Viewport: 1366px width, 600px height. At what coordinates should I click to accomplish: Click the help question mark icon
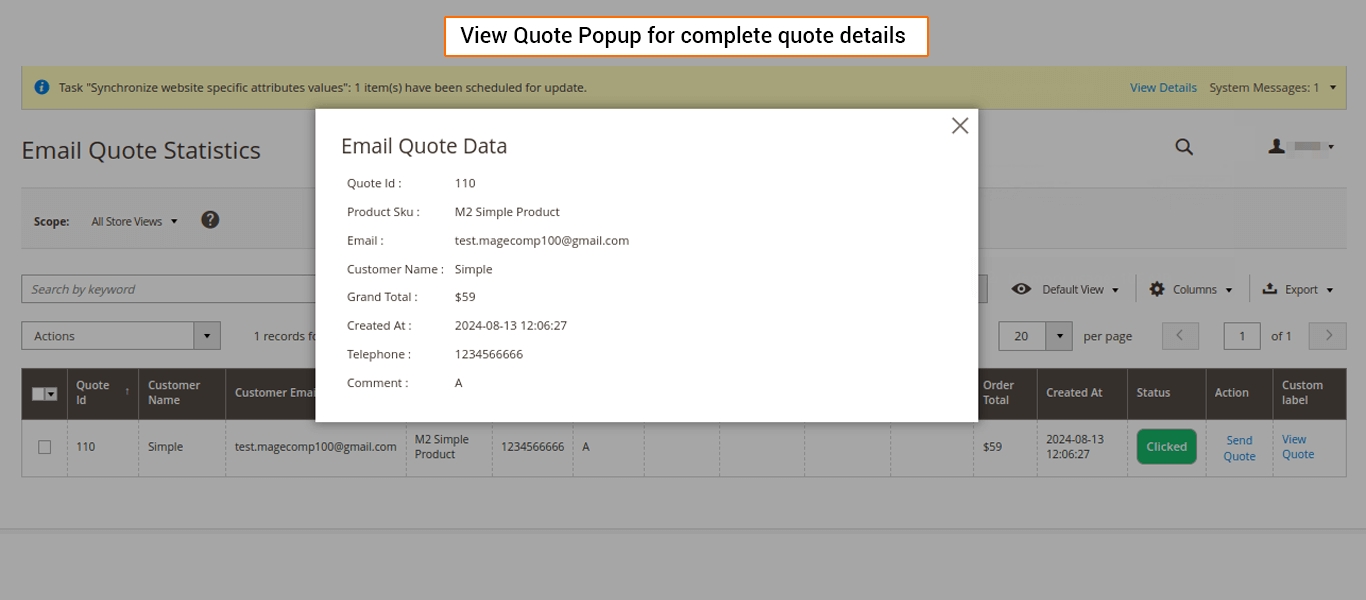point(210,220)
